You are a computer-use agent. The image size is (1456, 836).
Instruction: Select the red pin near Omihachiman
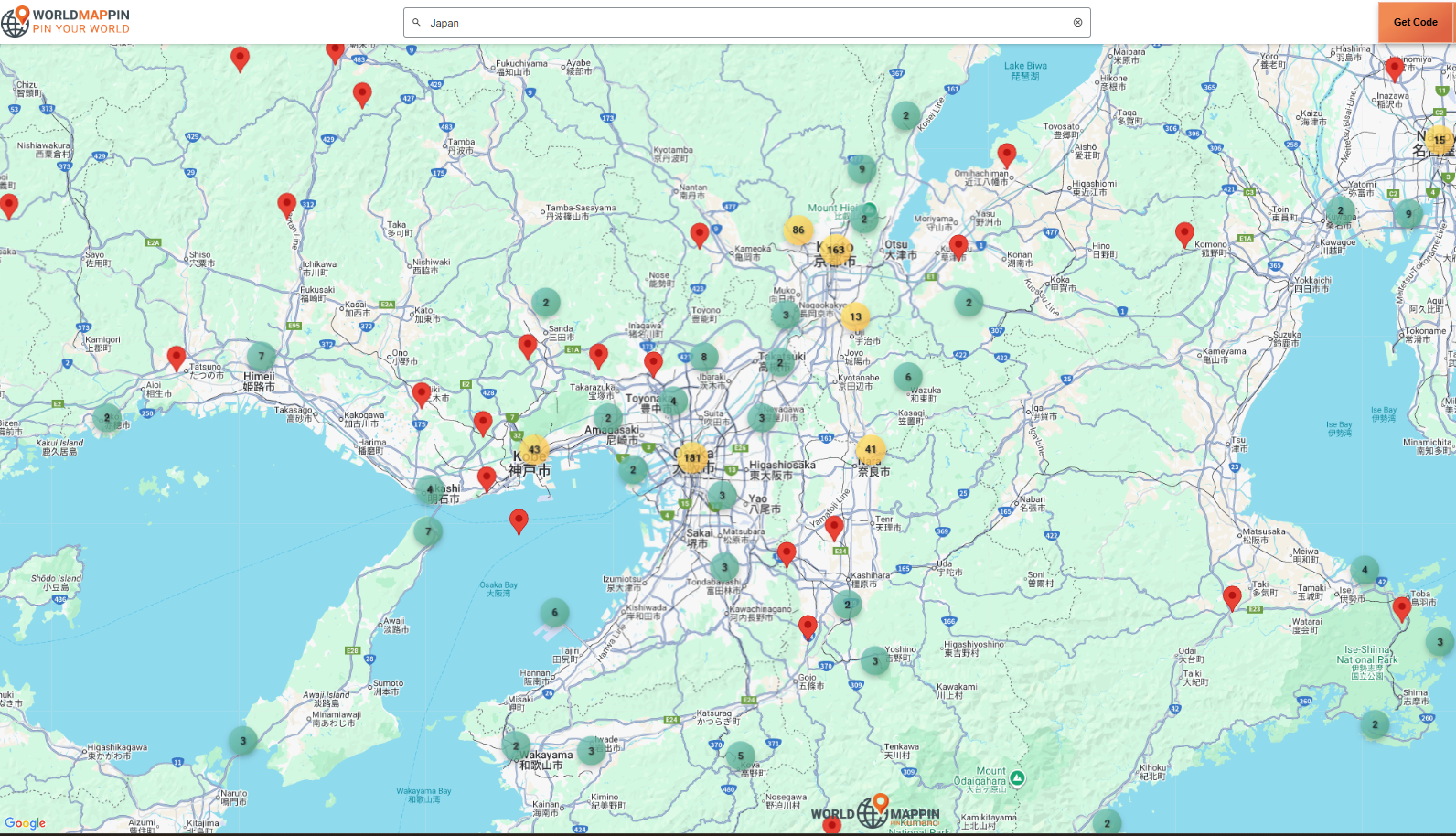coord(1006,154)
